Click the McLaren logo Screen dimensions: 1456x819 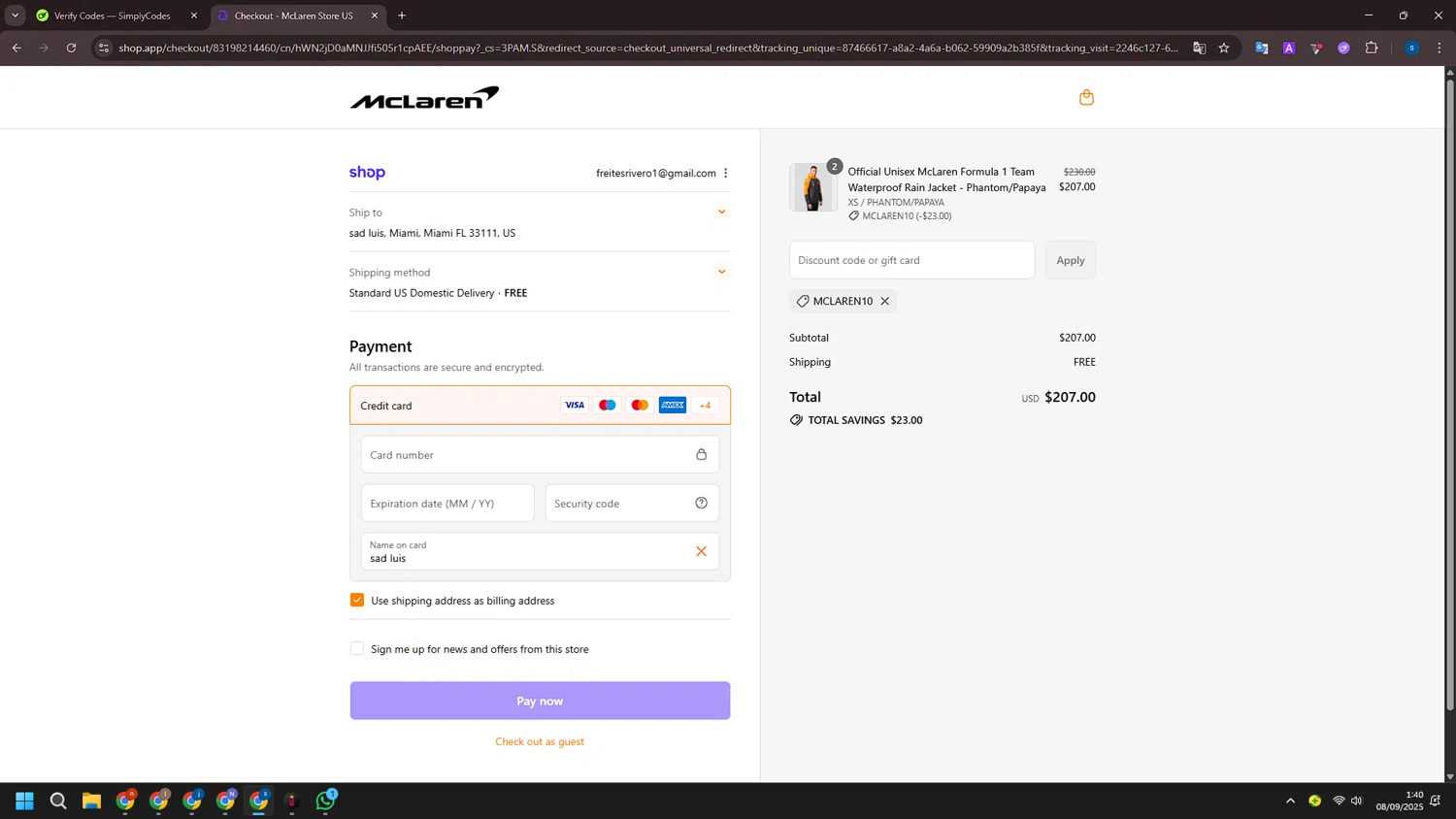click(424, 97)
